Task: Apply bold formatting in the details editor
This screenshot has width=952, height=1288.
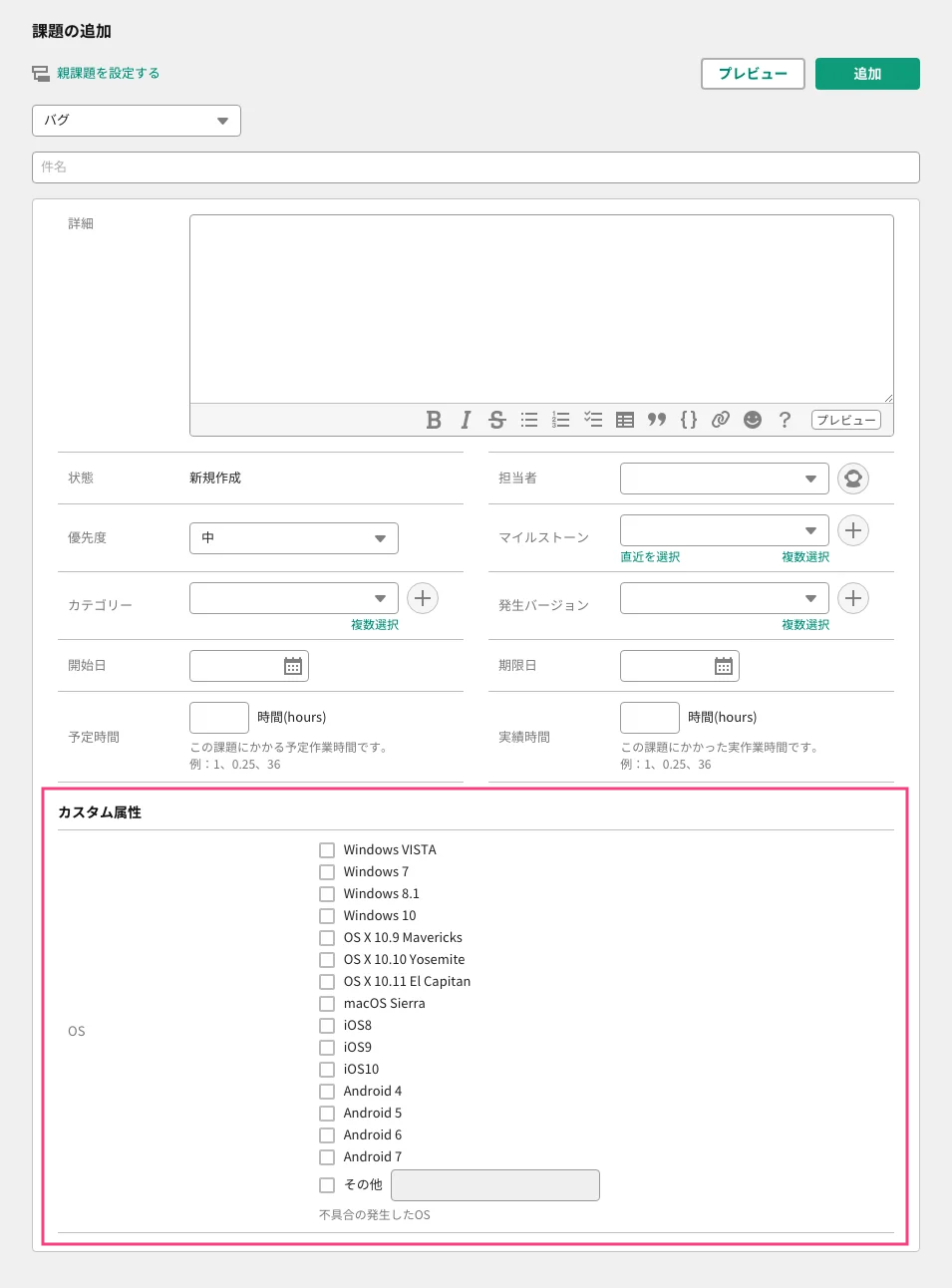Action: tap(434, 420)
